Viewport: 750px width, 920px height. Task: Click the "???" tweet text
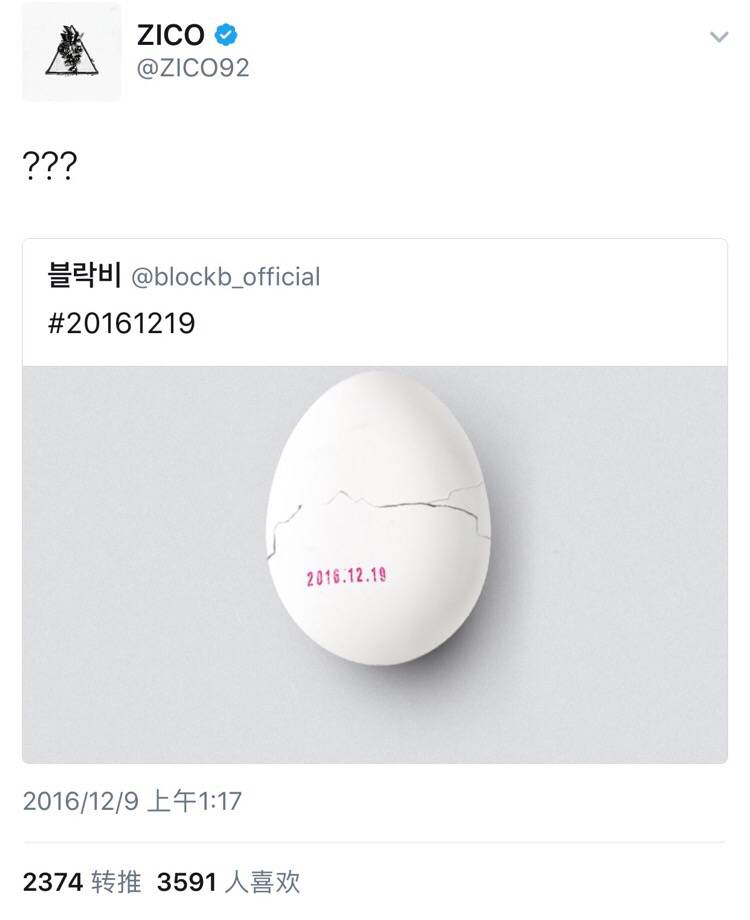coord(49,165)
